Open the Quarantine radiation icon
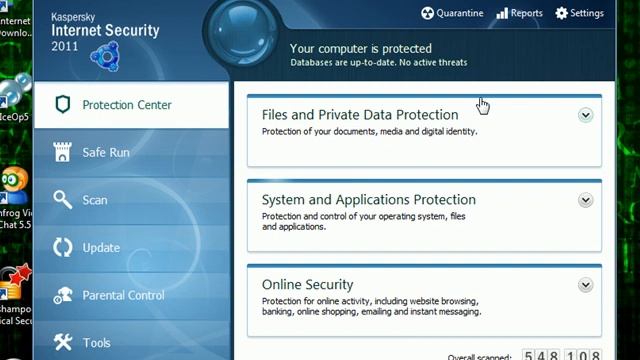 tap(427, 13)
